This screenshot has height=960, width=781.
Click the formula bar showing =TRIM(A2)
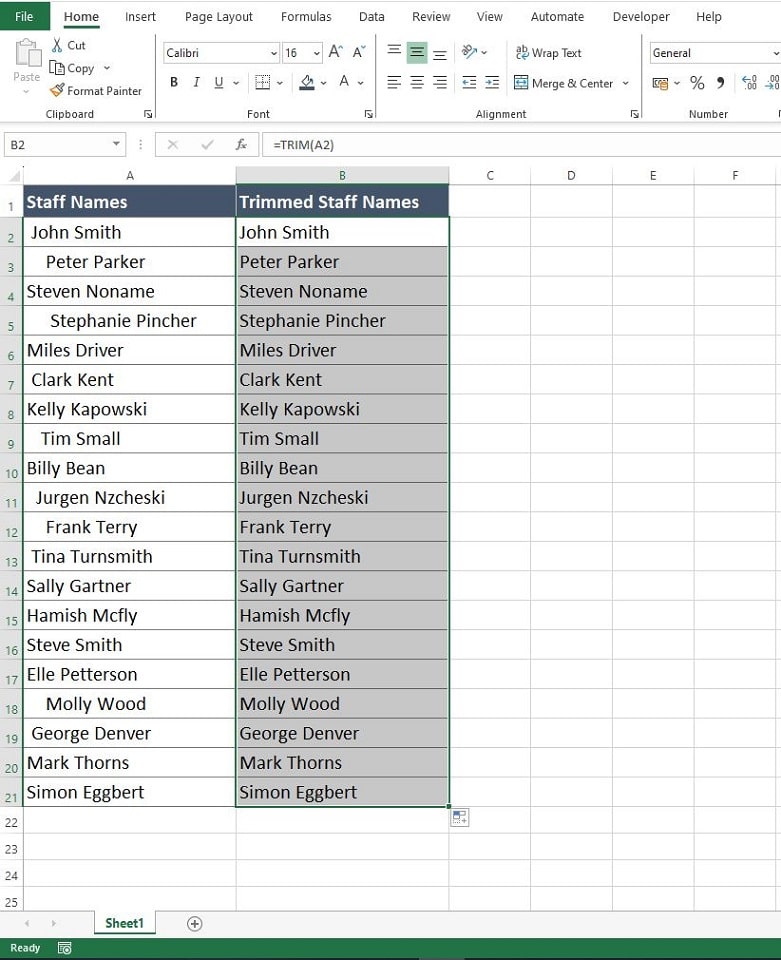(521, 144)
